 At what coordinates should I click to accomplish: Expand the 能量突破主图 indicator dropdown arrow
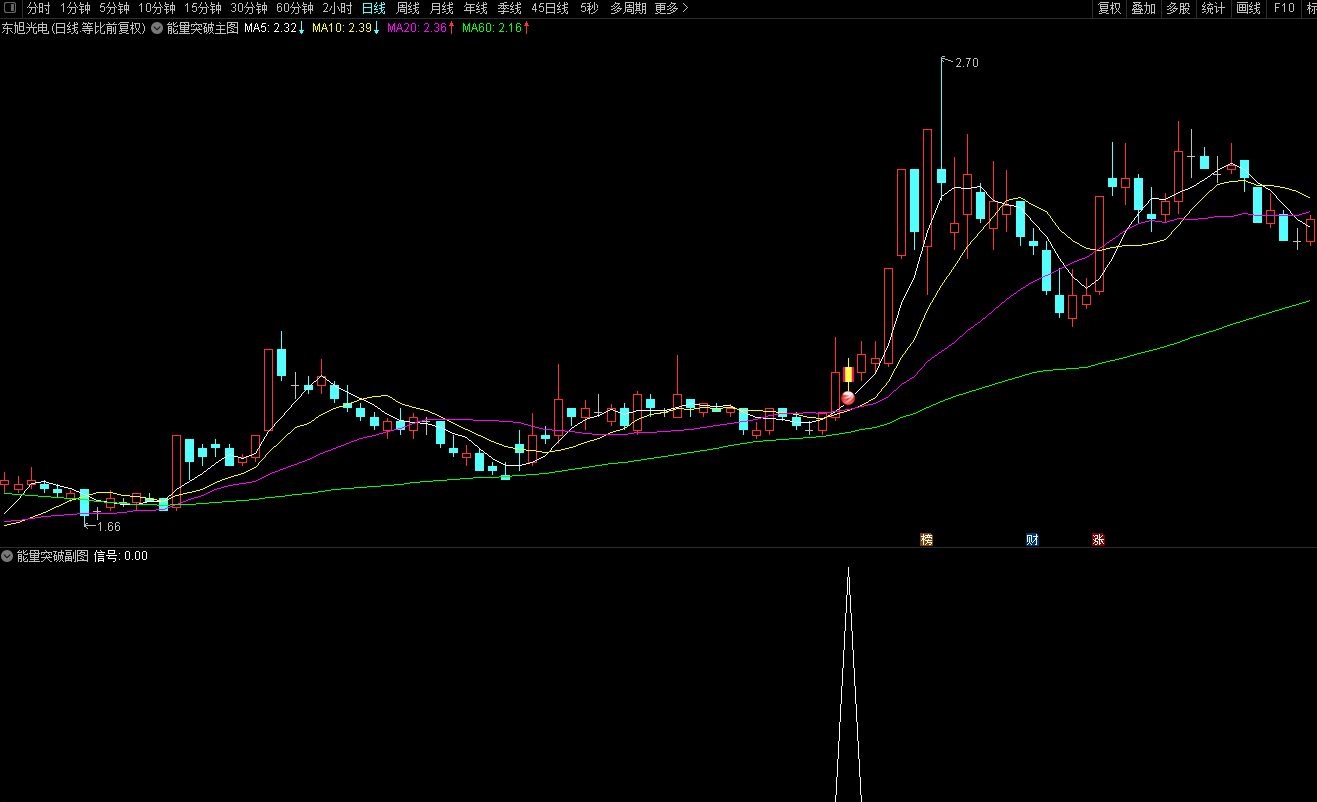(157, 28)
